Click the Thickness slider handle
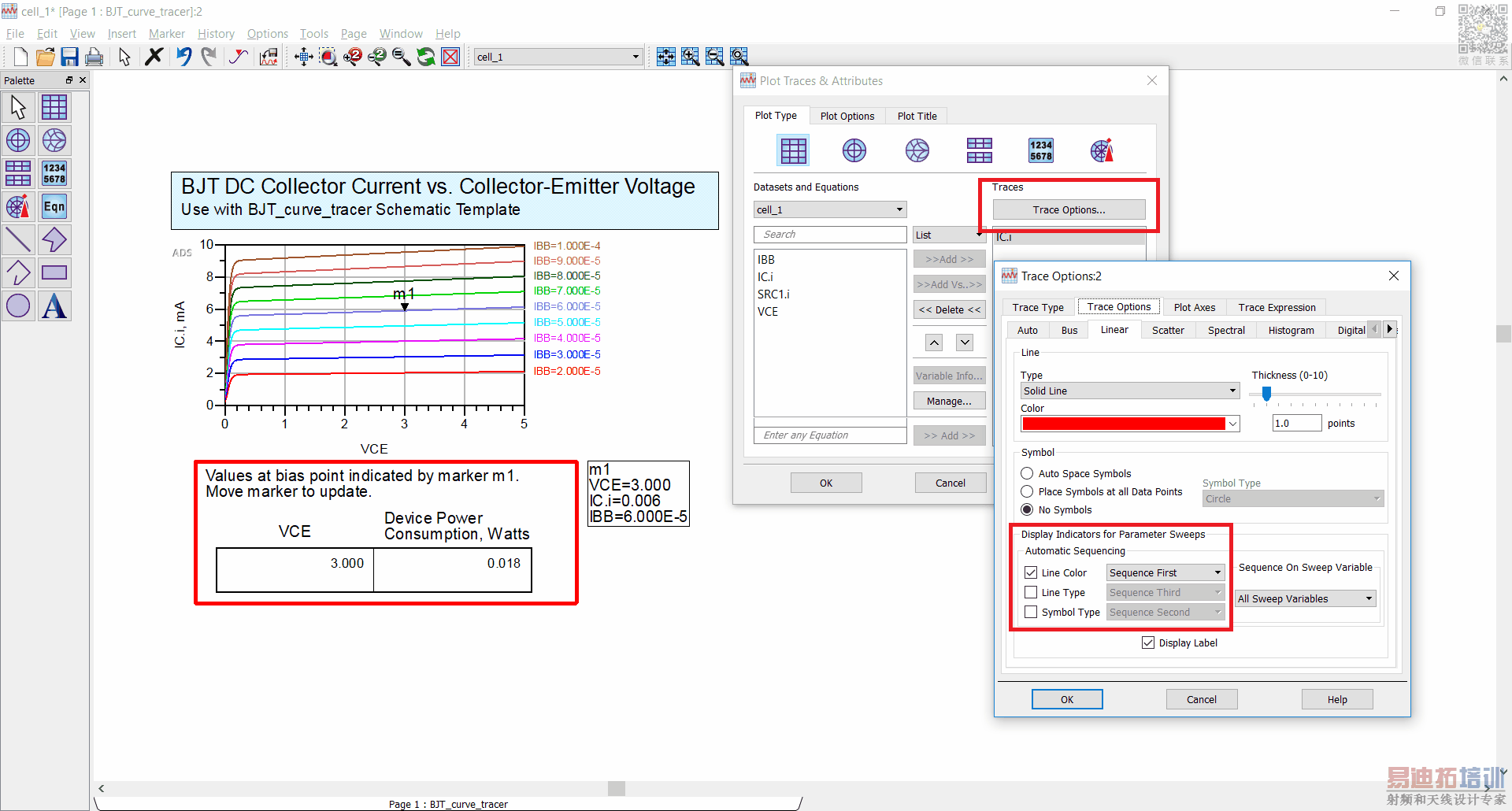Screen dimensions: 1512x811 click(x=1266, y=394)
